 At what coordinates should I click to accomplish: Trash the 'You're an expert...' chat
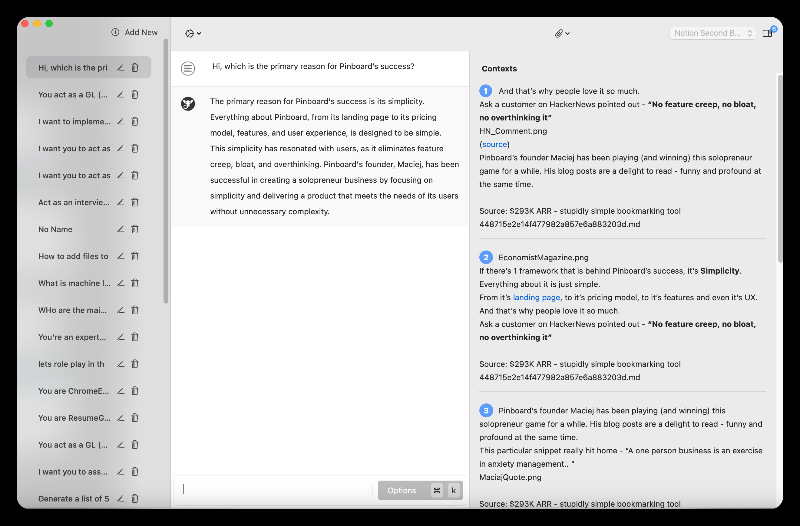135,337
